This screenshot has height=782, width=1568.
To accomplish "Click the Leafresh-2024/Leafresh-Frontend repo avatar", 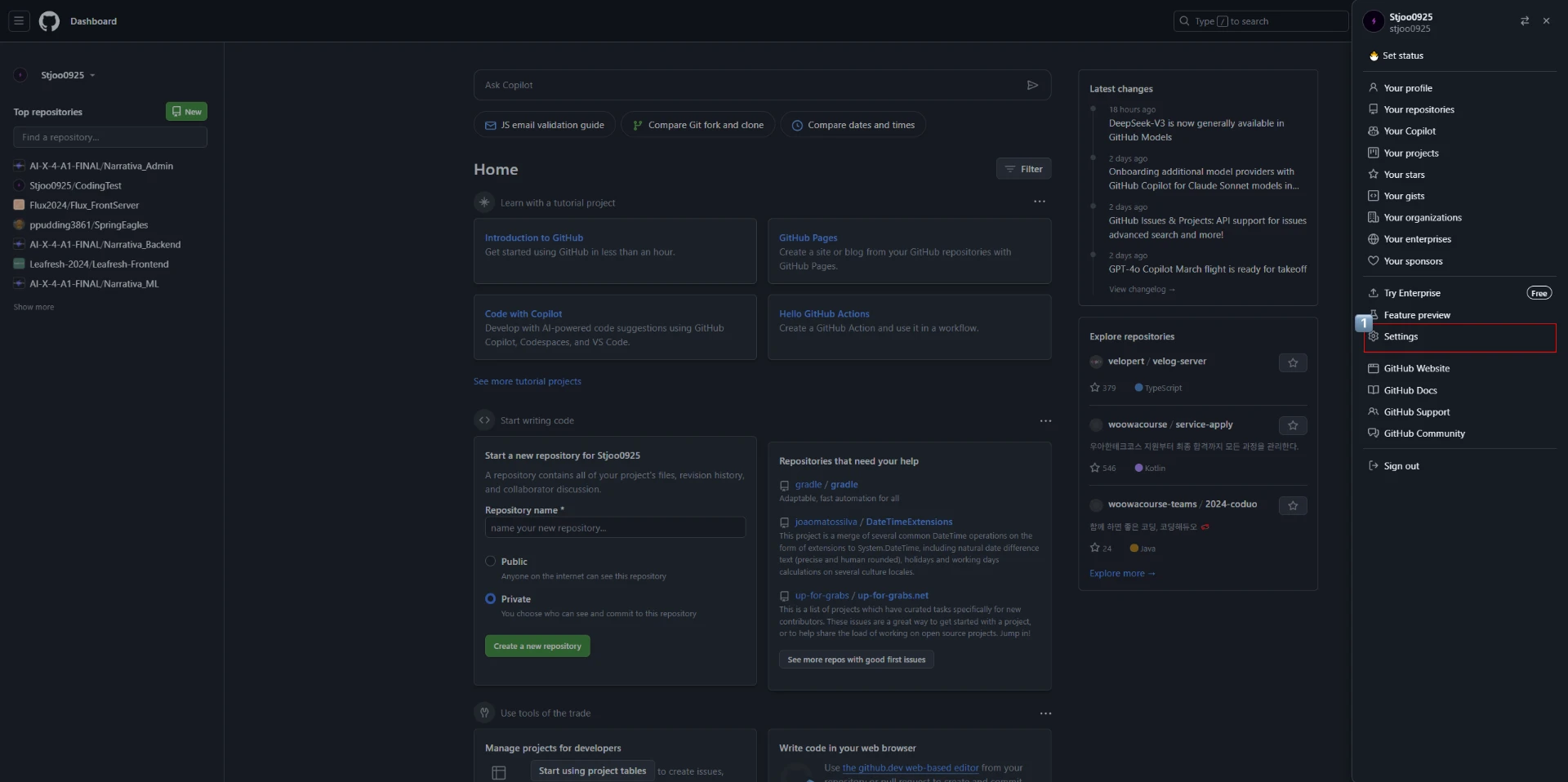I will pos(20,264).
